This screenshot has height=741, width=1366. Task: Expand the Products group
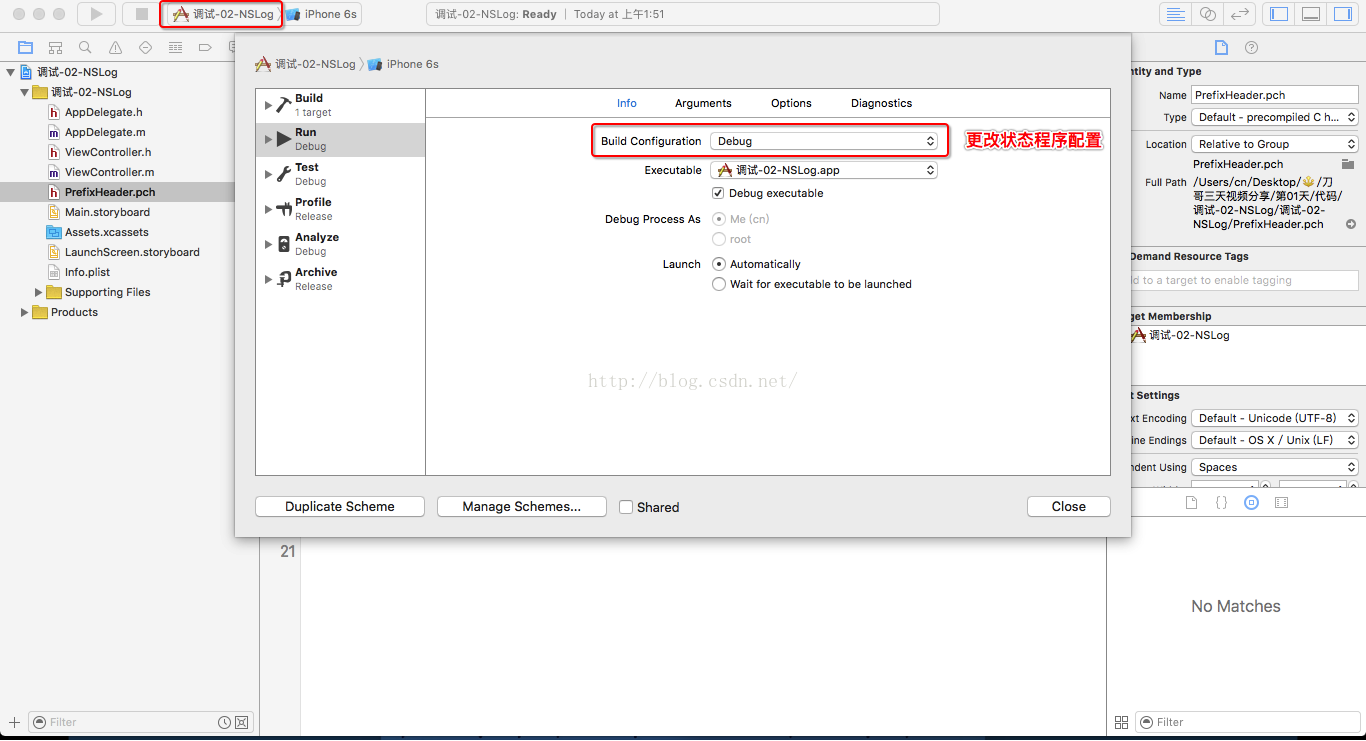point(25,312)
